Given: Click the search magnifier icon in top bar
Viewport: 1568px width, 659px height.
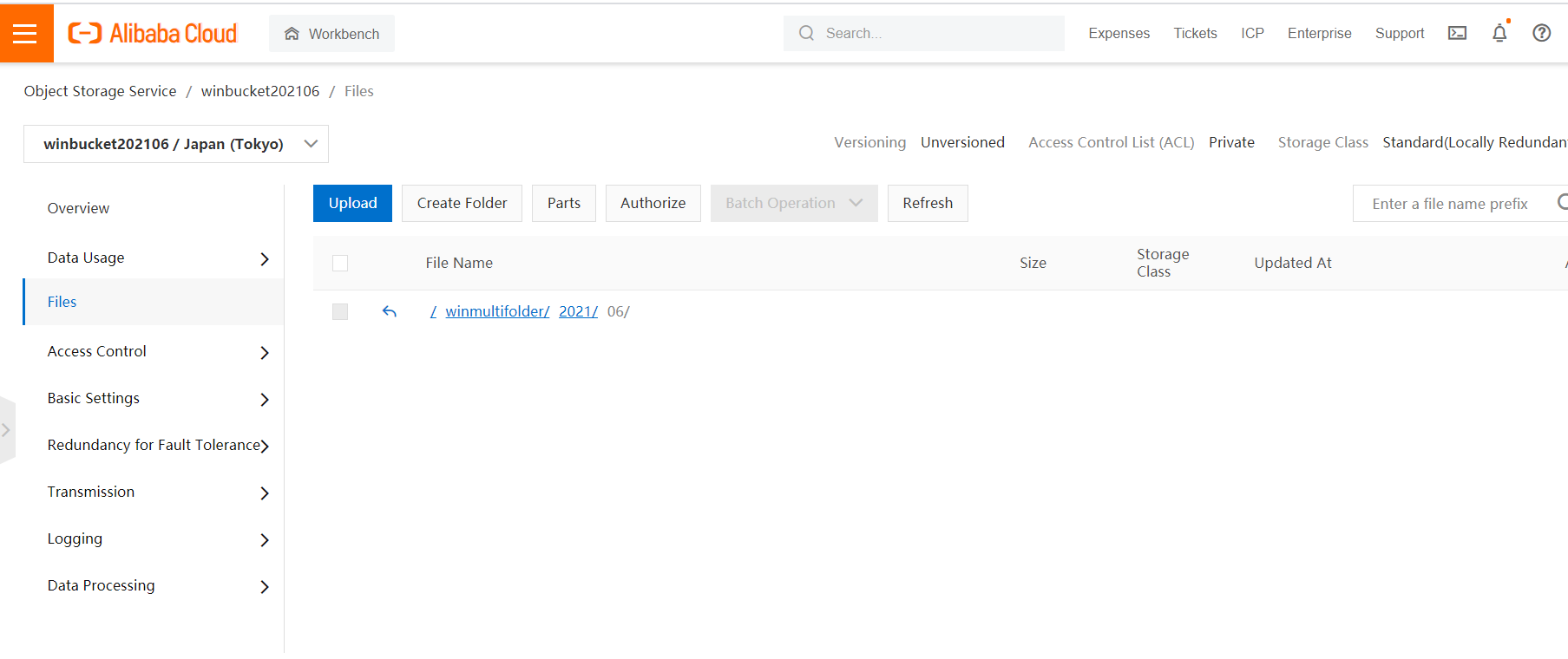Looking at the screenshot, I should [806, 33].
